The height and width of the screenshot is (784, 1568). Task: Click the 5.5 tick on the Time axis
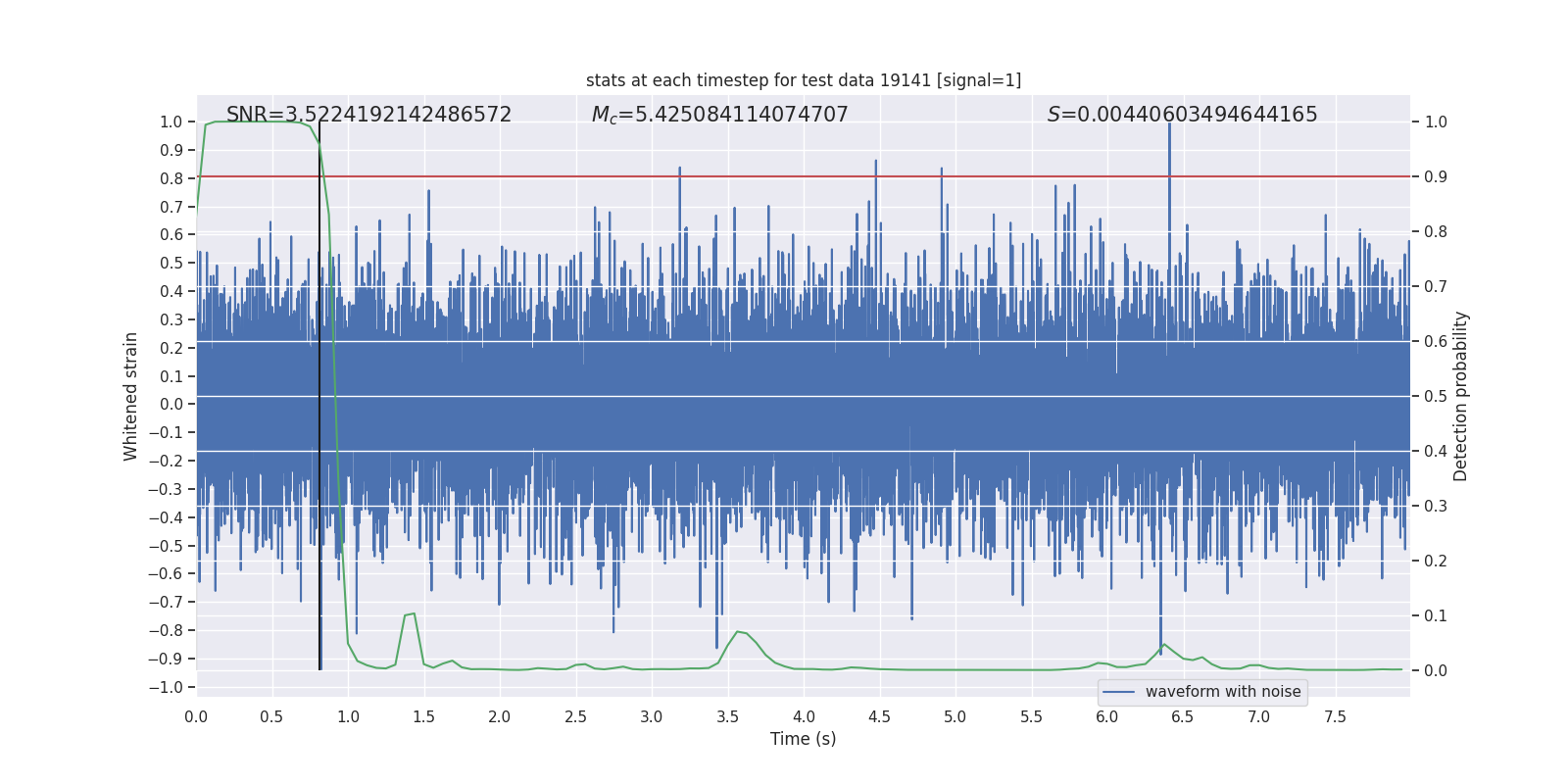click(x=1031, y=716)
